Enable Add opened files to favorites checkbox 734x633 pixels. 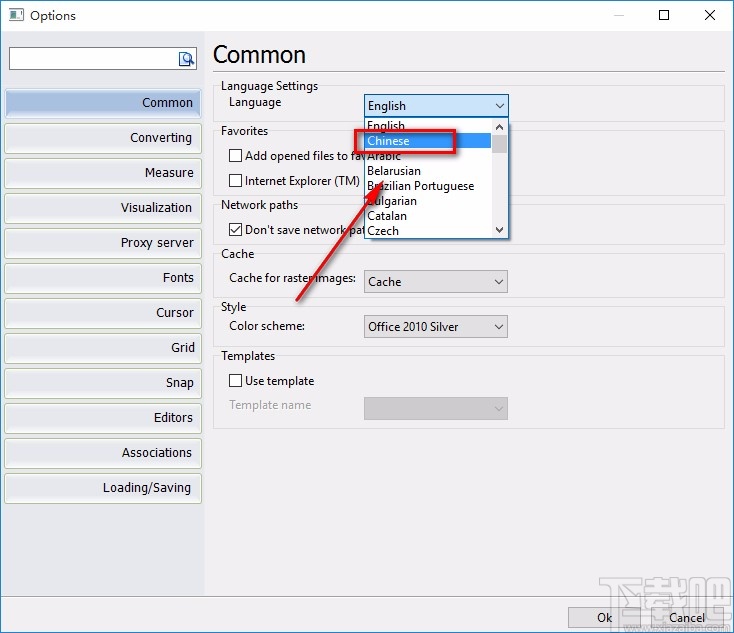(235, 155)
